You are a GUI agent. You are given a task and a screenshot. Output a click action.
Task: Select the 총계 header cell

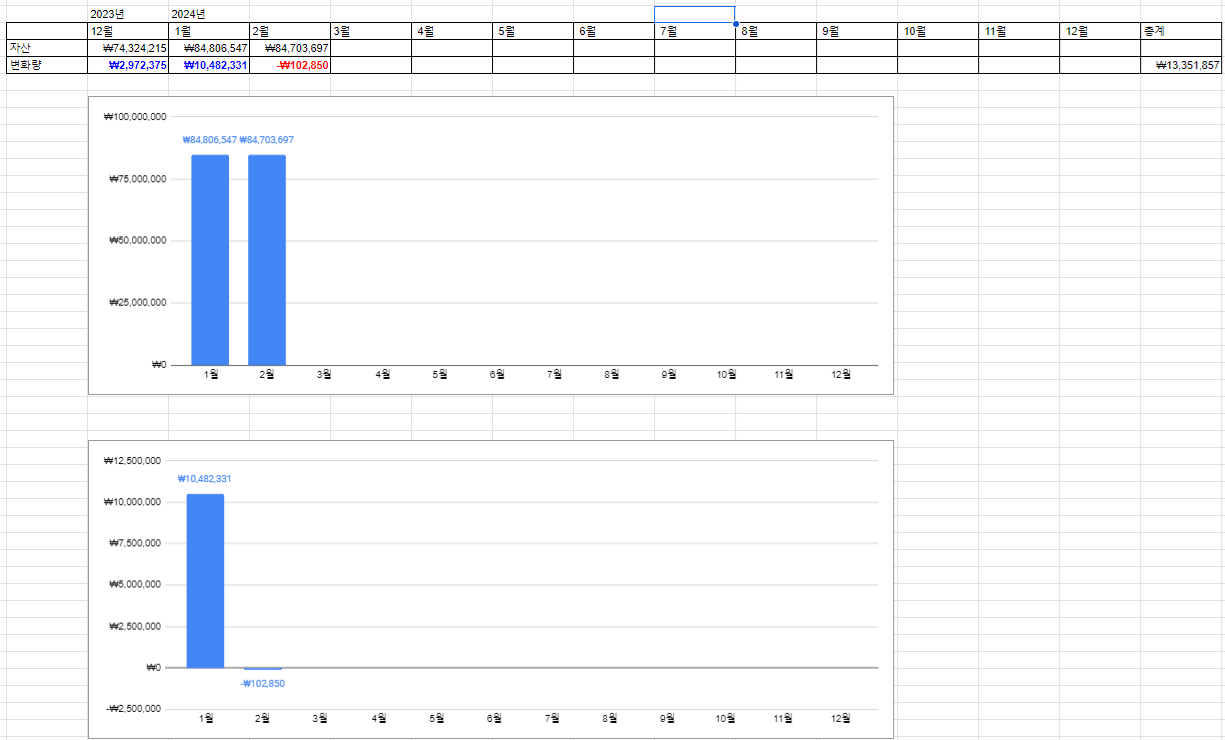1181,31
